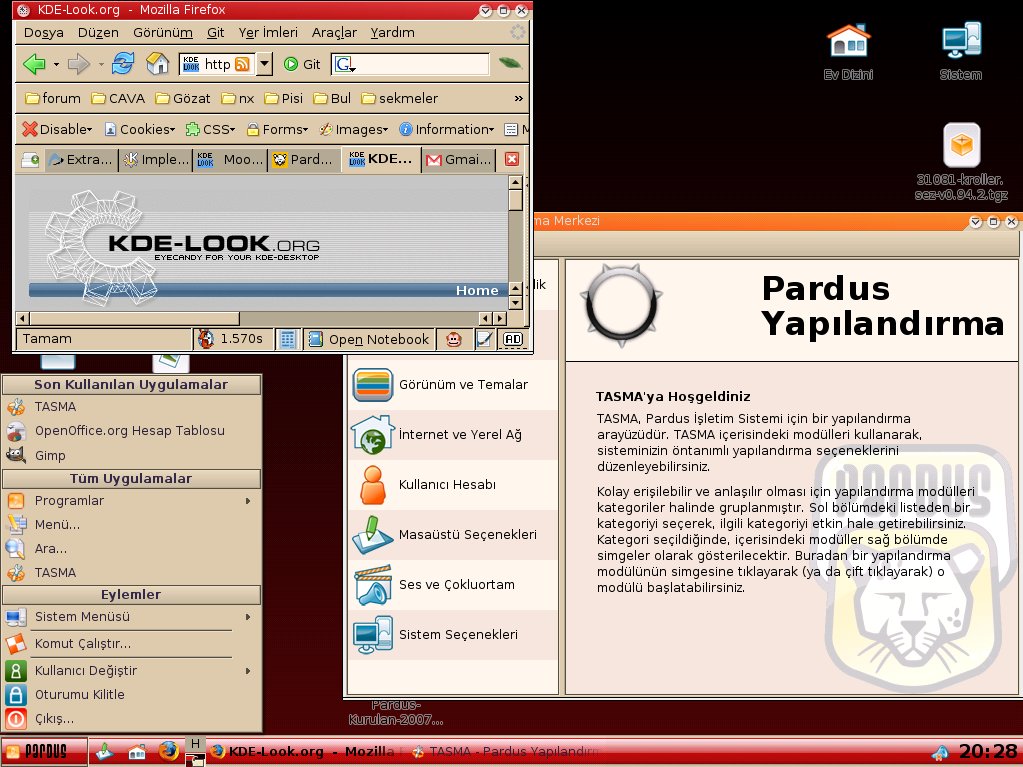Open the Pisi bookmark folder
This screenshot has width=1023, height=767.
[x=284, y=98]
